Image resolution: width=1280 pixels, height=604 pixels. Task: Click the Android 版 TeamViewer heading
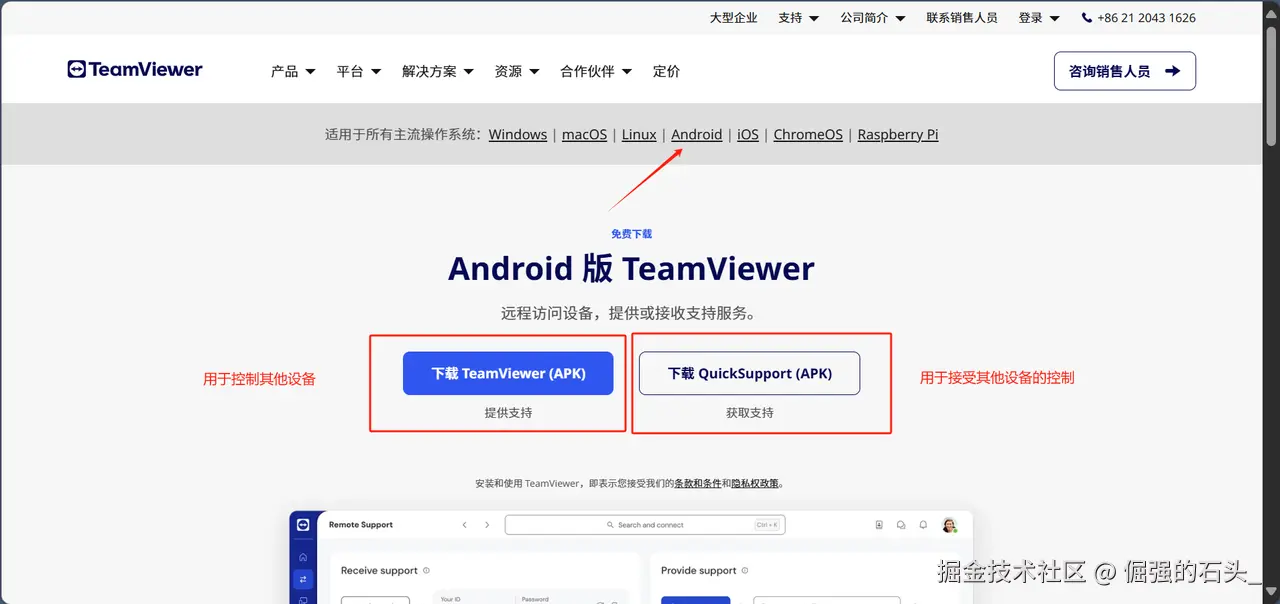tap(631, 268)
